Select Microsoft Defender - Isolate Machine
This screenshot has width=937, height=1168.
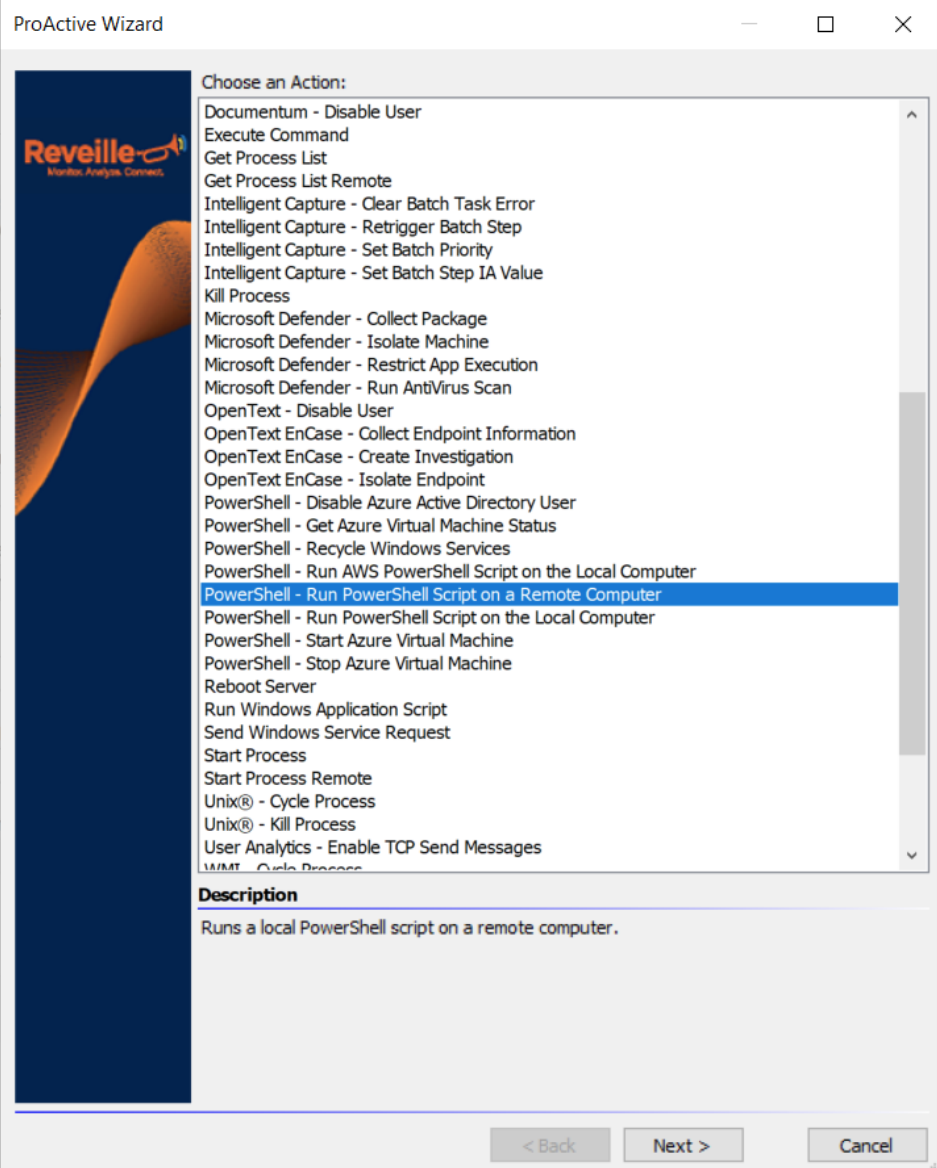pos(549,342)
